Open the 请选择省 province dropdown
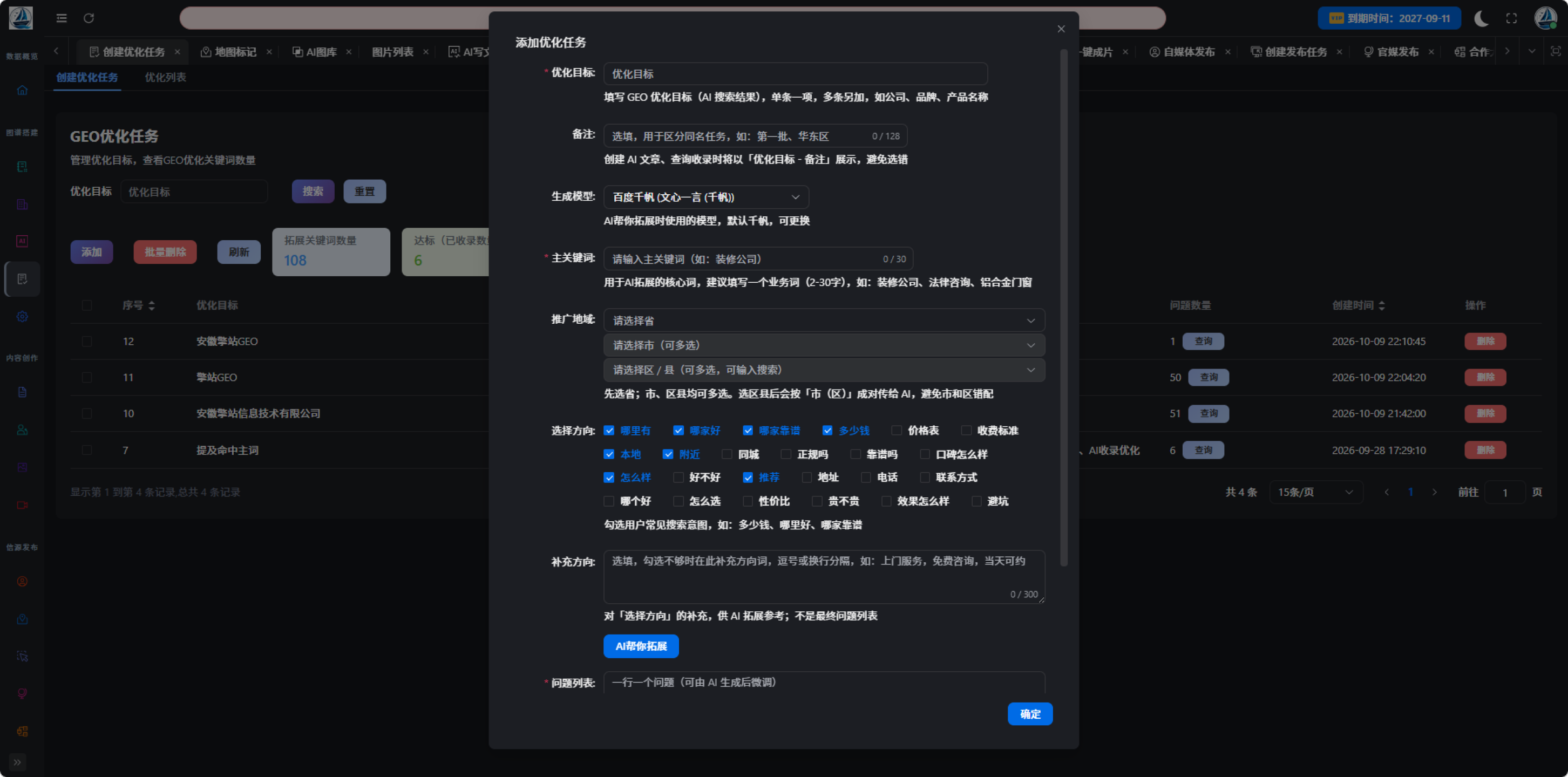This screenshot has height=777, width=1568. (x=824, y=320)
